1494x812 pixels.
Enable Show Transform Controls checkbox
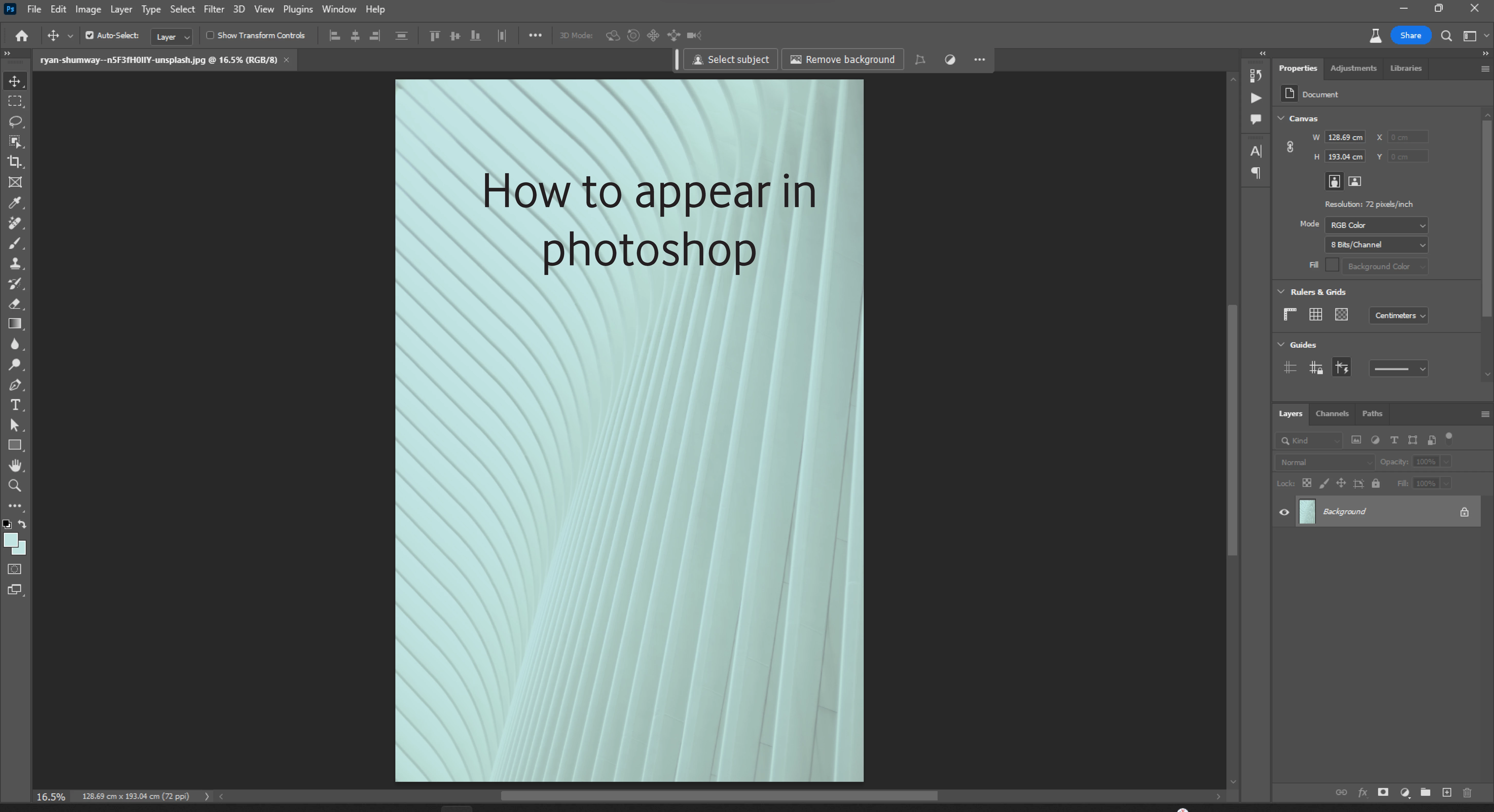(x=210, y=35)
